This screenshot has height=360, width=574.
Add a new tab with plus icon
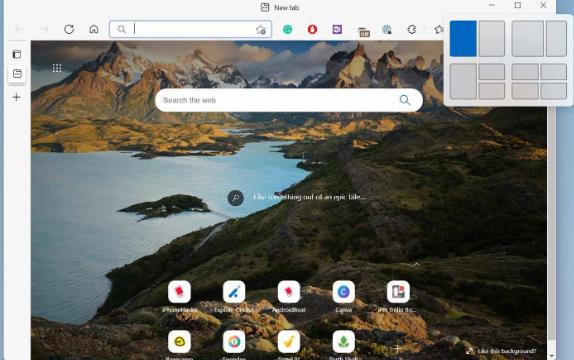click(16, 97)
